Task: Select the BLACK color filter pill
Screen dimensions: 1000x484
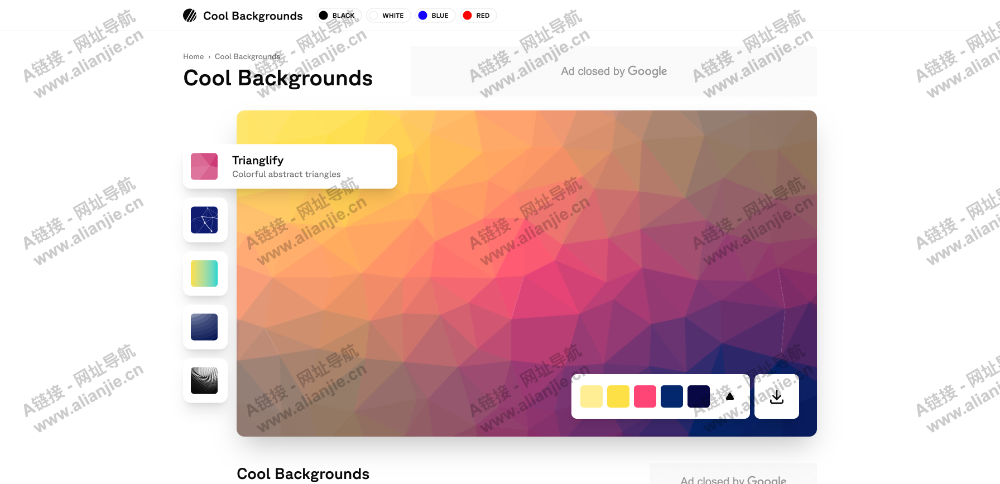Action: (339, 15)
